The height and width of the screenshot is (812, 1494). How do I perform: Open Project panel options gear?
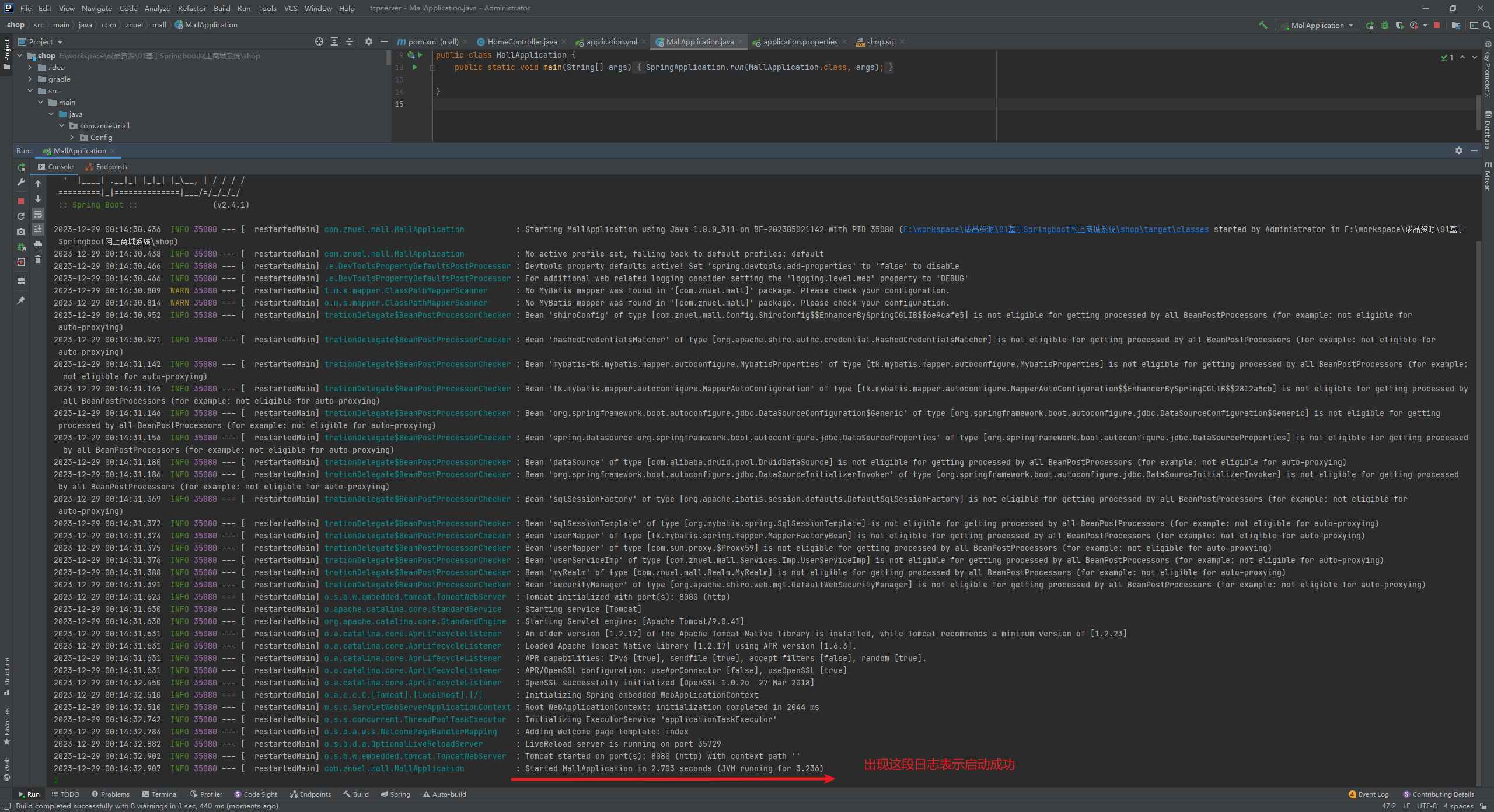[x=368, y=41]
